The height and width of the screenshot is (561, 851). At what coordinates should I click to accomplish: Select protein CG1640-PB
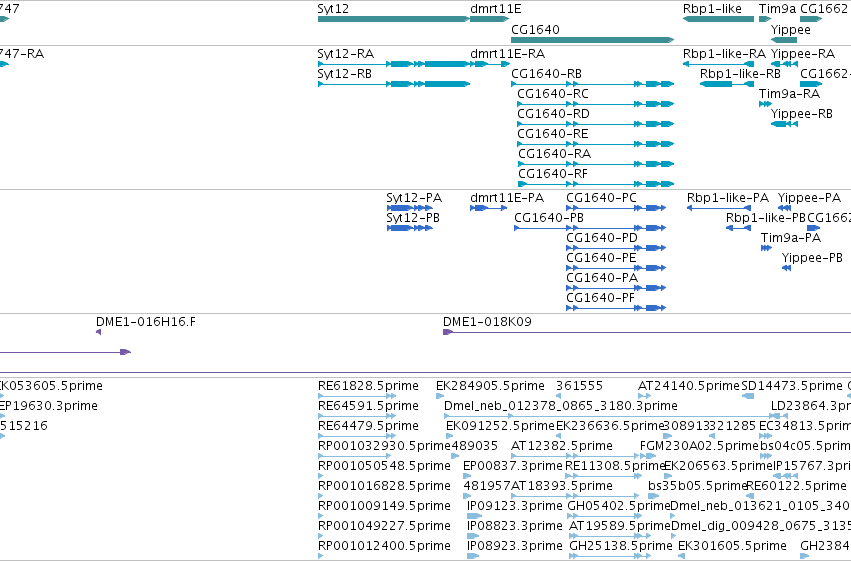click(x=590, y=228)
